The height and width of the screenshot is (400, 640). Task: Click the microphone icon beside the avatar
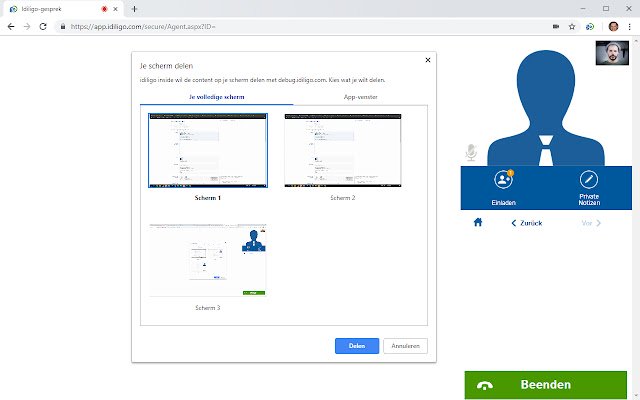click(x=471, y=153)
